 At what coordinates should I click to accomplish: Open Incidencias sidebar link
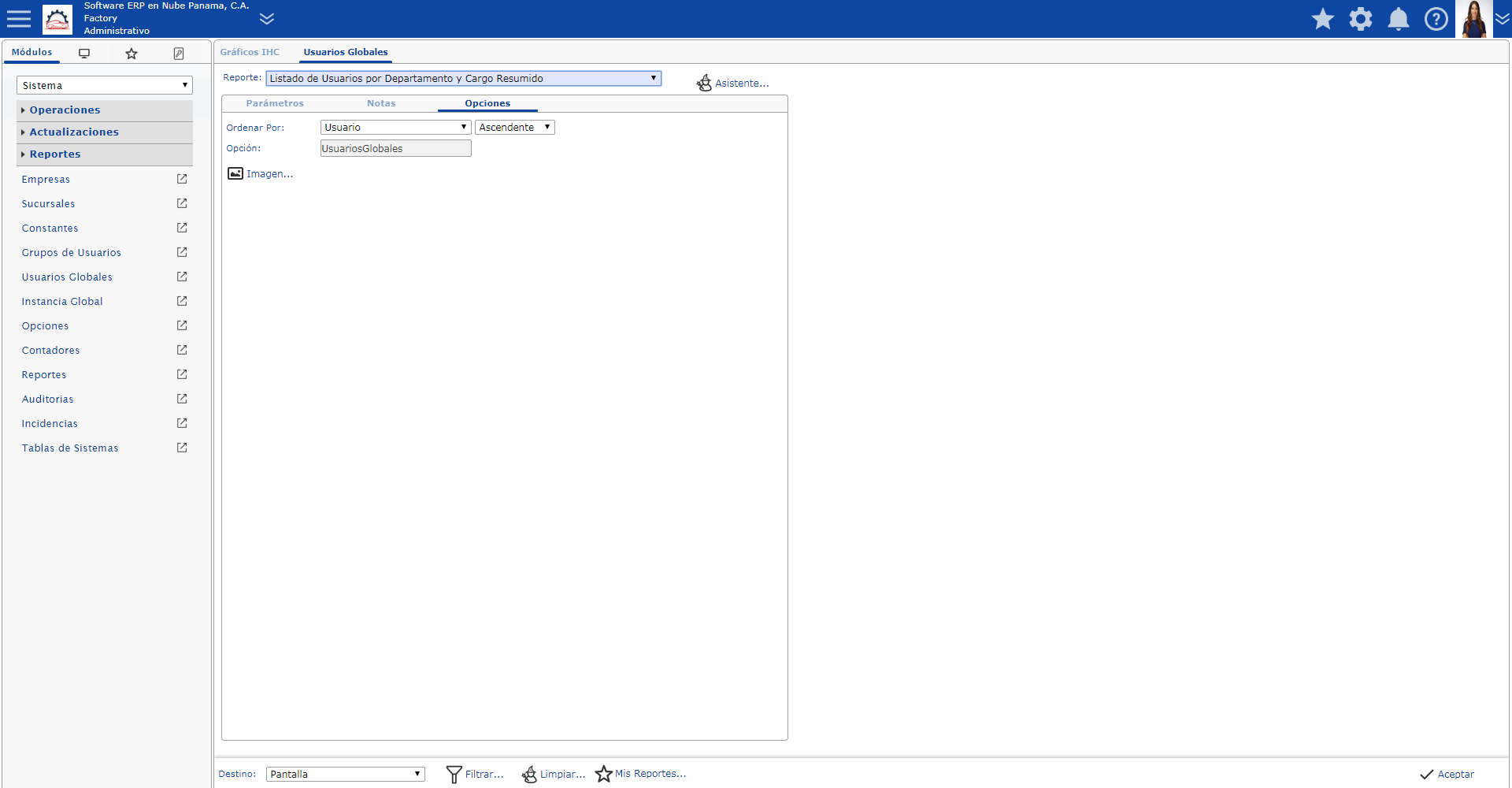point(50,424)
